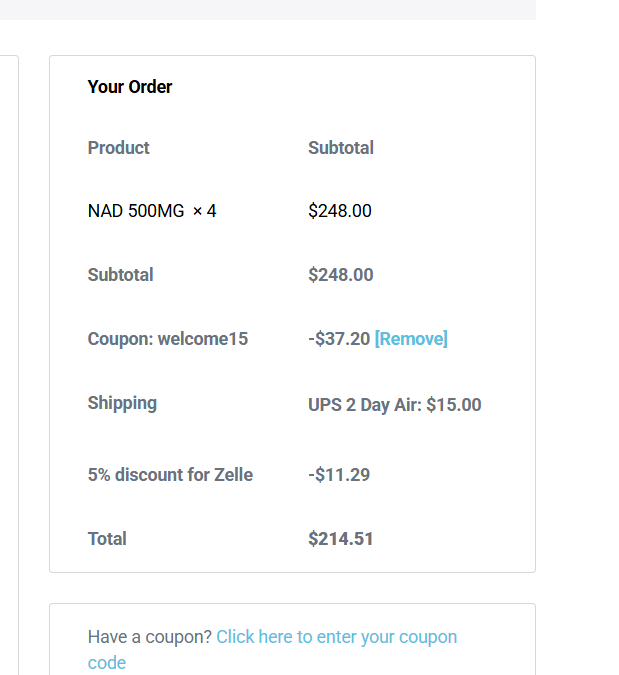Click the "Product" column header
Image resolution: width=619 pixels, height=675 pixels.
[118, 148]
